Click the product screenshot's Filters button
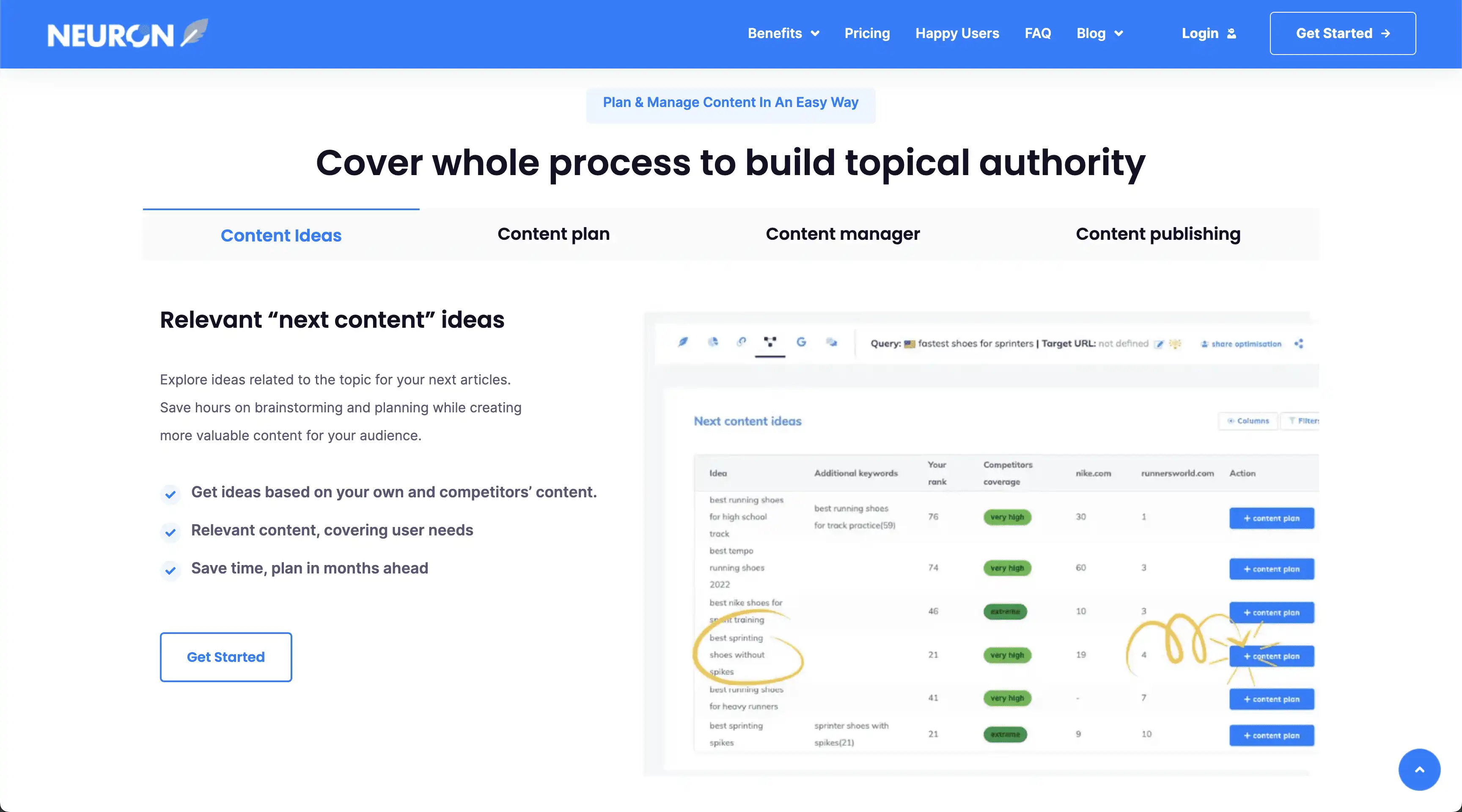The width and height of the screenshot is (1462, 812). 1304,421
